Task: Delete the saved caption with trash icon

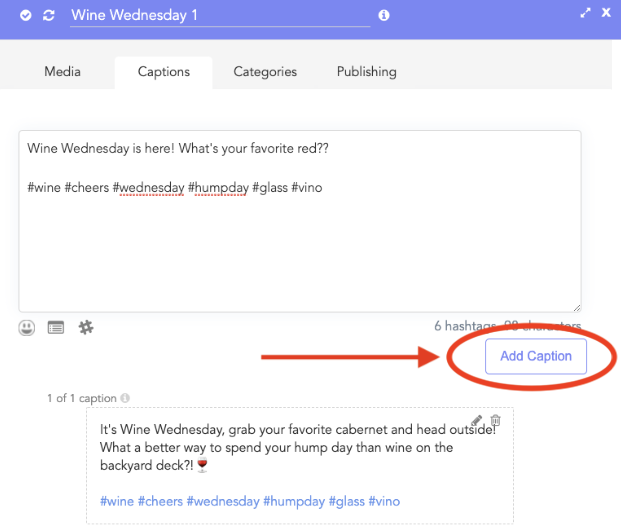Action: (495, 420)
